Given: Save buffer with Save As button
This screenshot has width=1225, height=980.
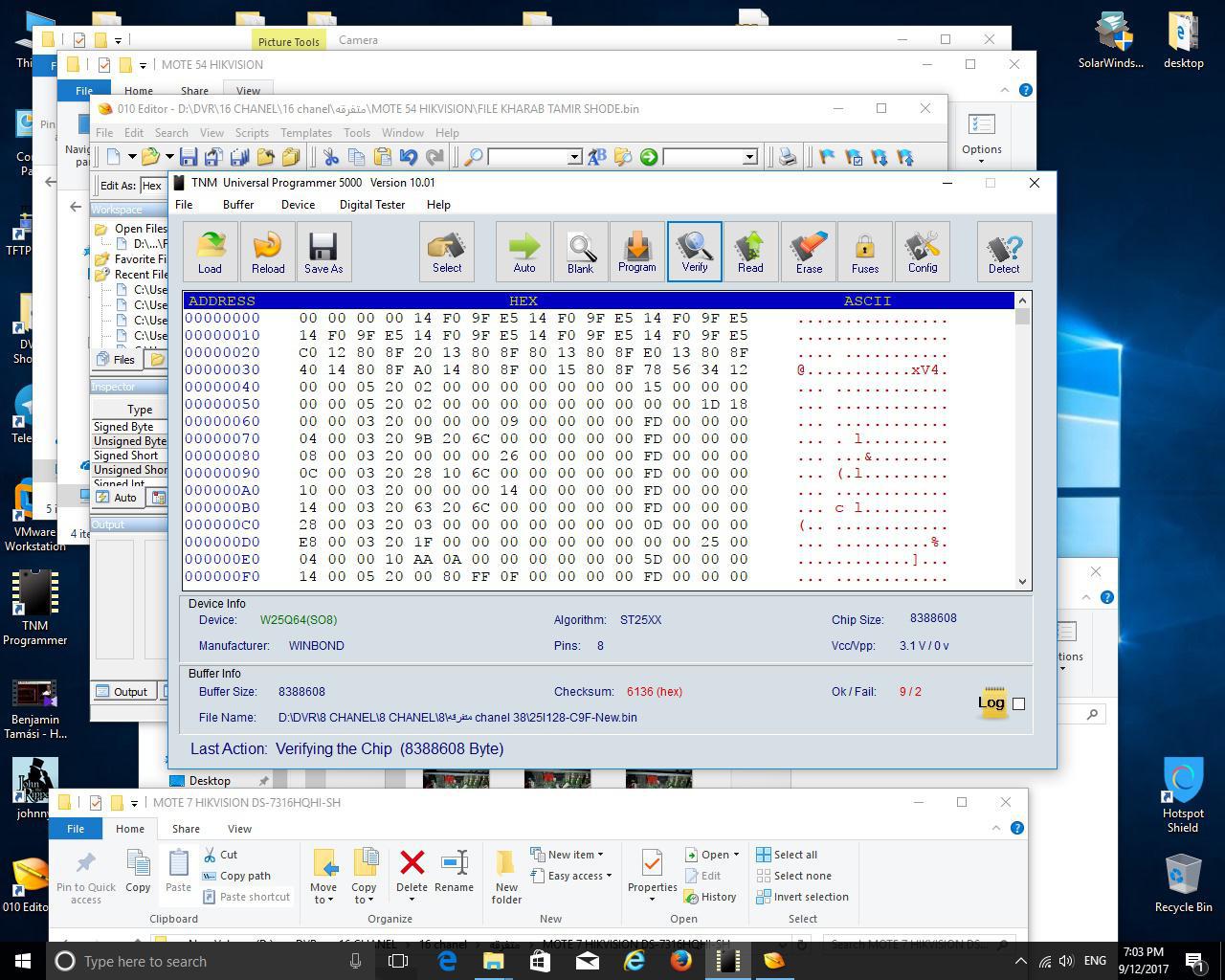Looking at the screenshot, I should coord(323,252).
